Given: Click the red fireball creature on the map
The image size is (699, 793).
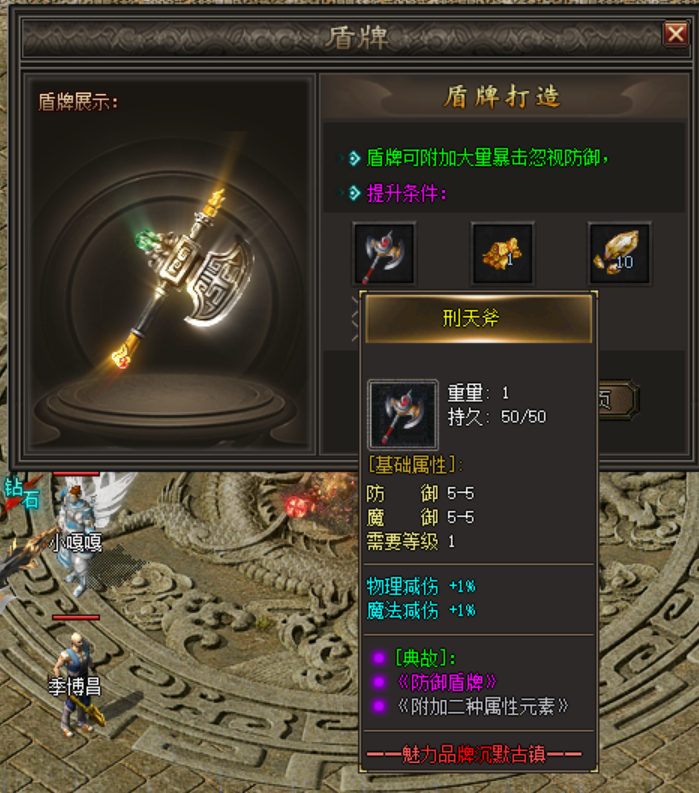Looking at the screenshot, I should 297,505.
